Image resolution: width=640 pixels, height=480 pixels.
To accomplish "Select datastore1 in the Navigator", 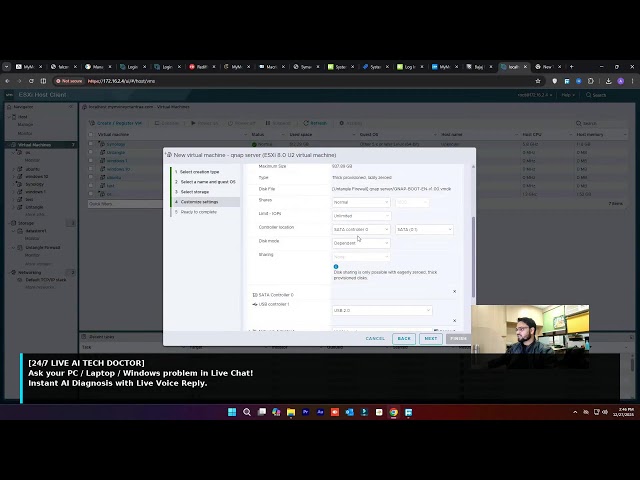I will [x=36, y=231].
